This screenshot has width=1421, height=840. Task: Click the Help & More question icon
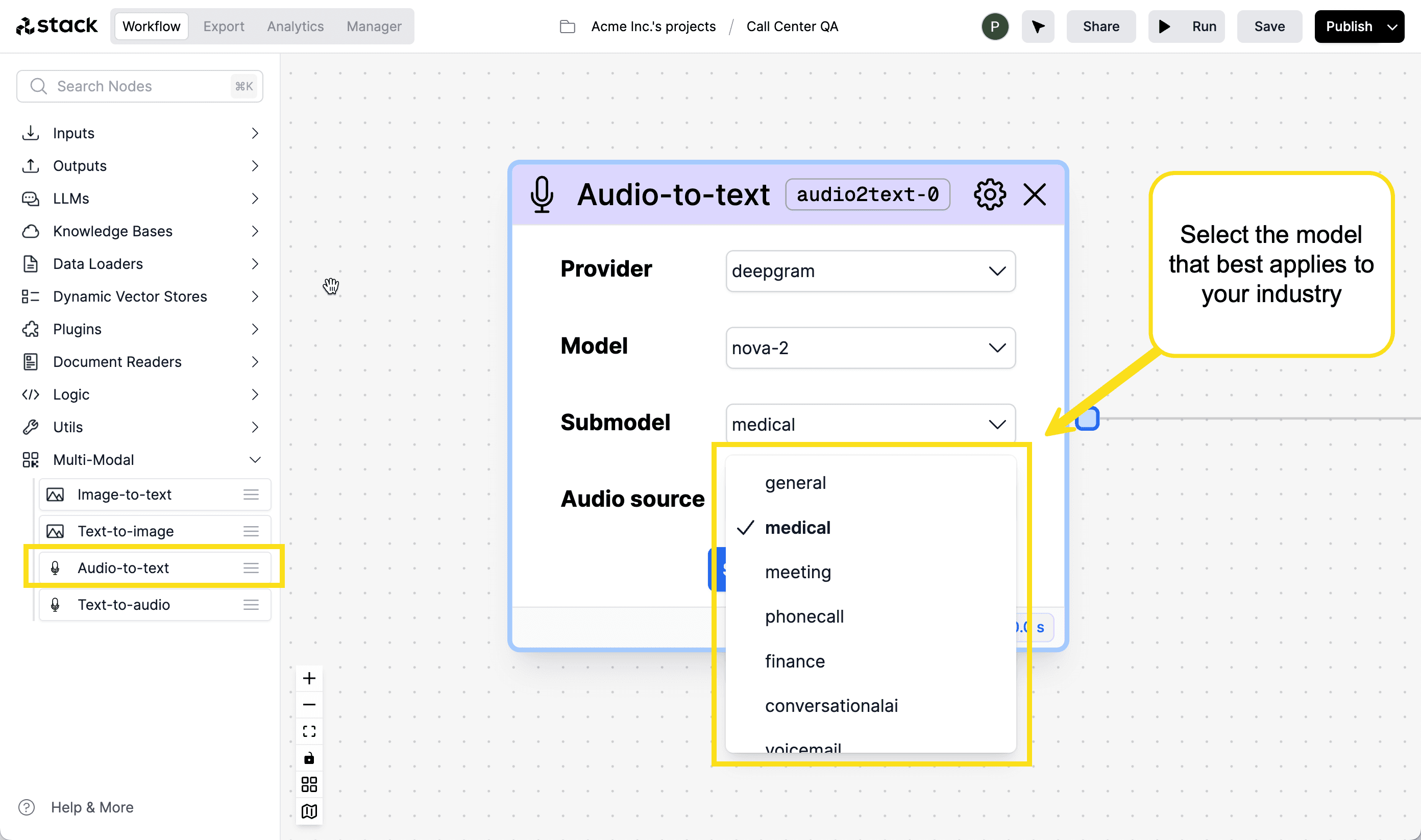(x=27, y=807)
